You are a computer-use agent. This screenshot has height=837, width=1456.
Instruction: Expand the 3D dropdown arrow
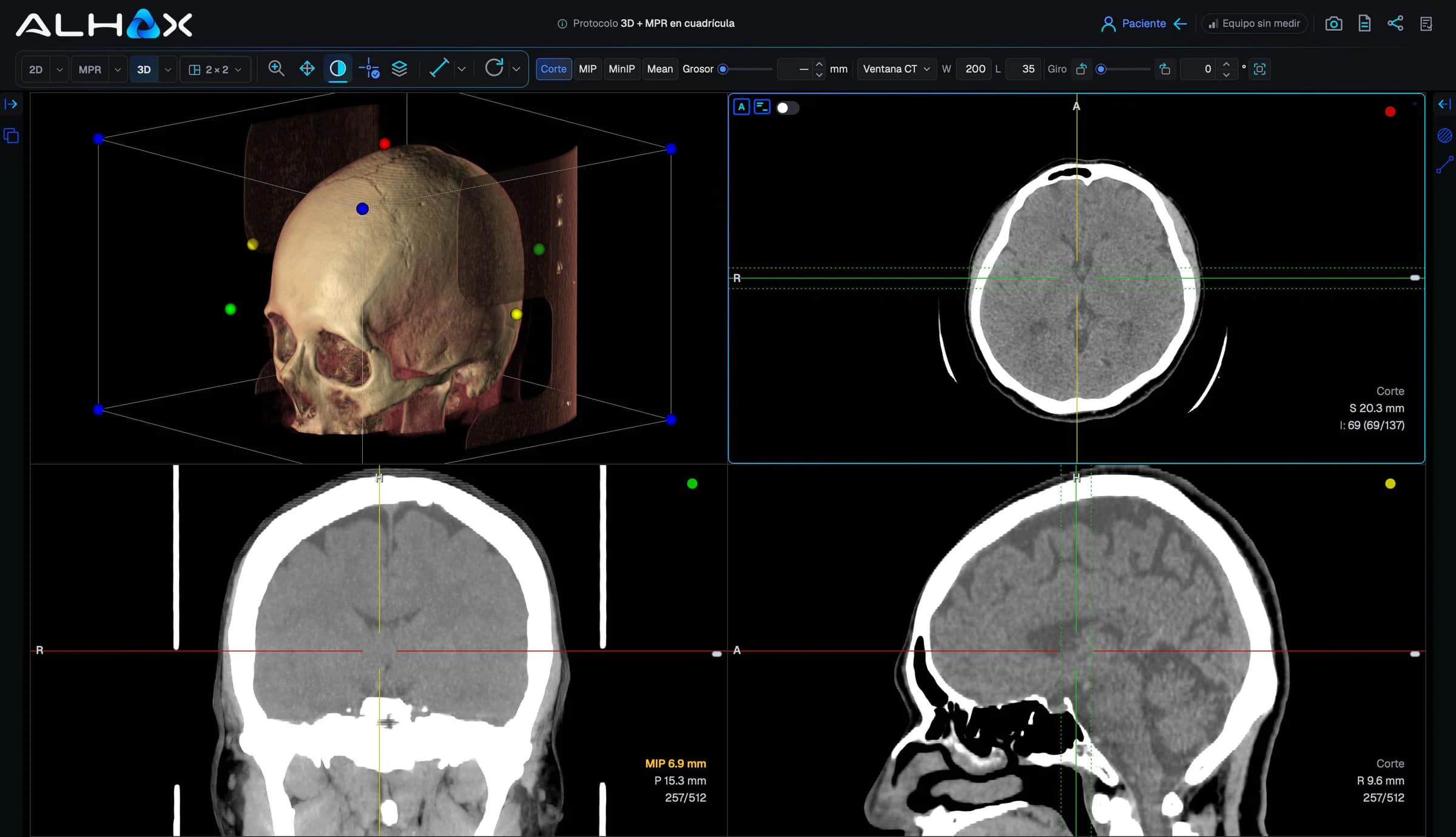coord(168,70)
